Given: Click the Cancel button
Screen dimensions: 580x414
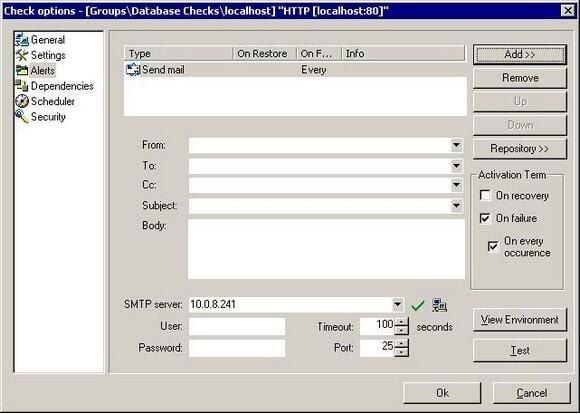Looking at the screenshot, I should [x=532, y=393].
